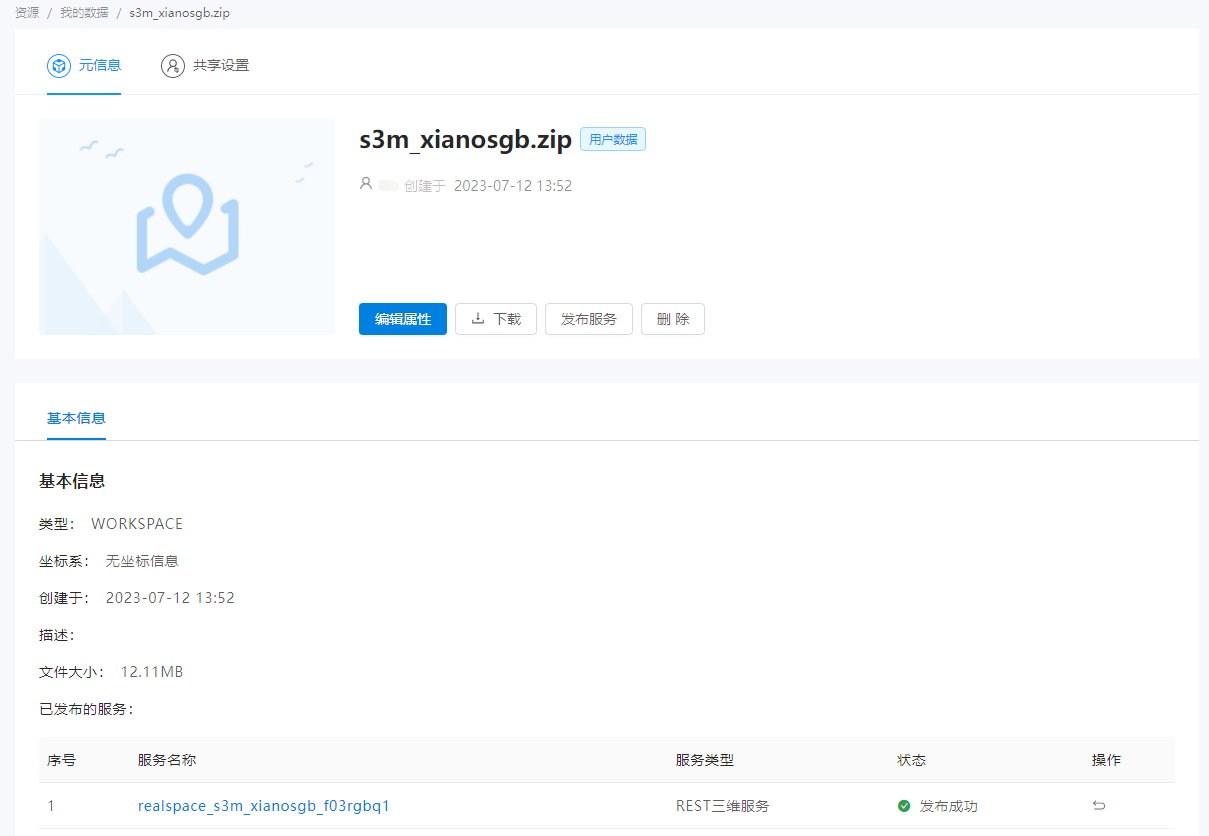Open the 共享设置 tab label
The width and height of the screenshot is (1209, 836).
[x=221, y=66]
